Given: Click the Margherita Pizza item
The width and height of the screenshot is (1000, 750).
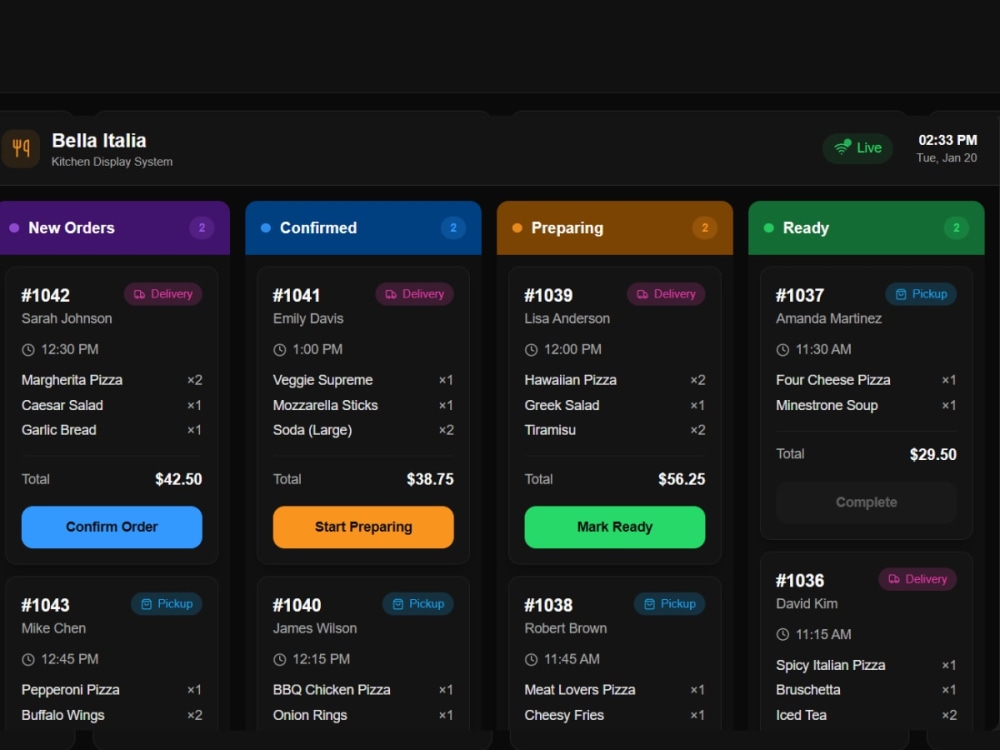Looking at the screenshot, I should click(x=72, y=380).
